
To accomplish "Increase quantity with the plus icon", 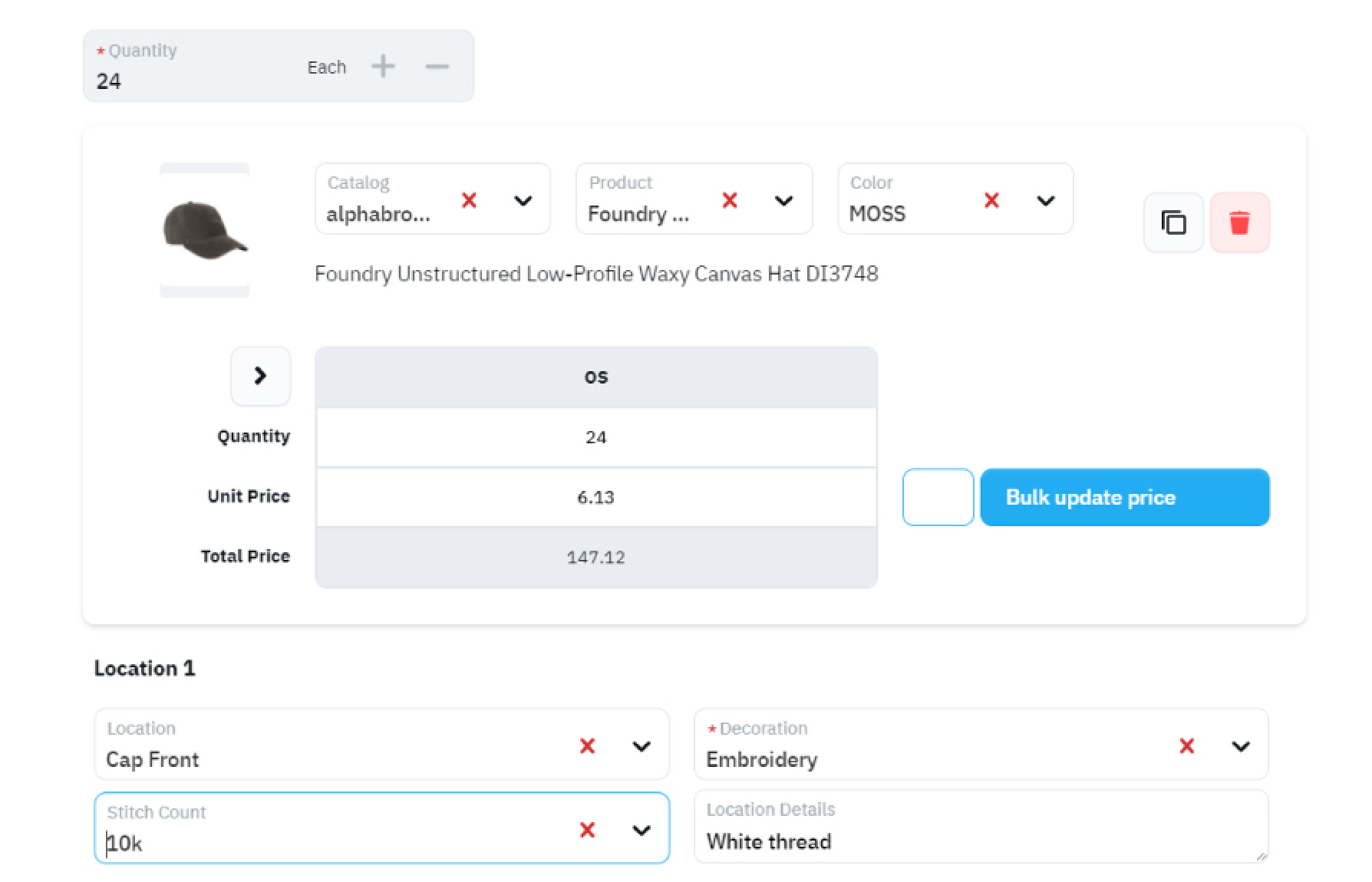I will [383, 67].
